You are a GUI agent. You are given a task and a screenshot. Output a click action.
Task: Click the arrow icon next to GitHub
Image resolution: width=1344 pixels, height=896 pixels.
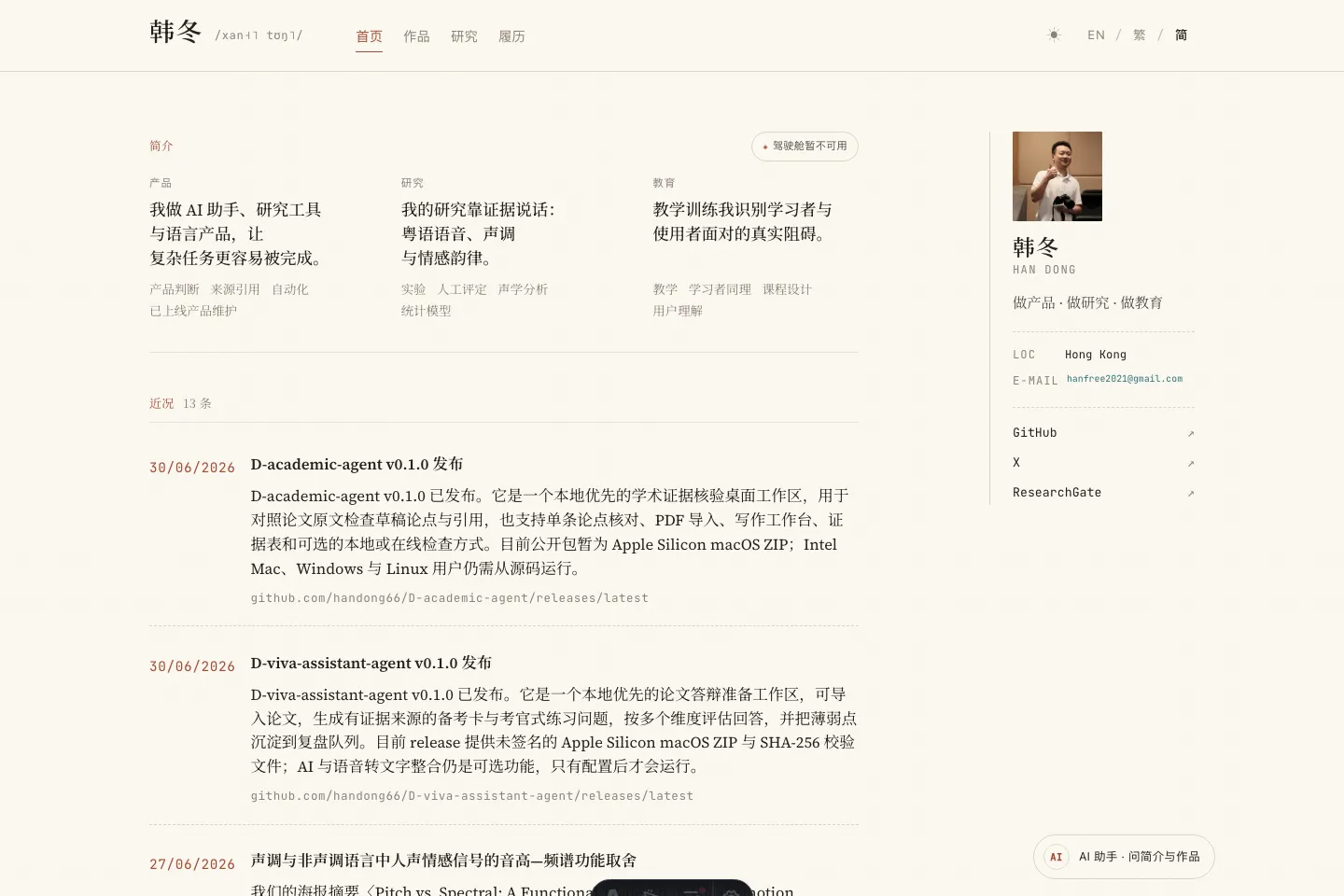click(1190, 434)
